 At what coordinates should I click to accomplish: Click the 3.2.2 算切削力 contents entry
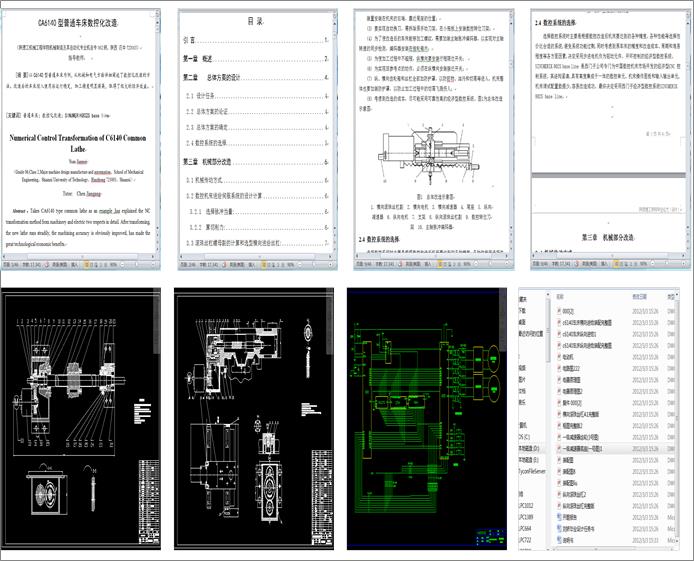click(x=258, y=227)
